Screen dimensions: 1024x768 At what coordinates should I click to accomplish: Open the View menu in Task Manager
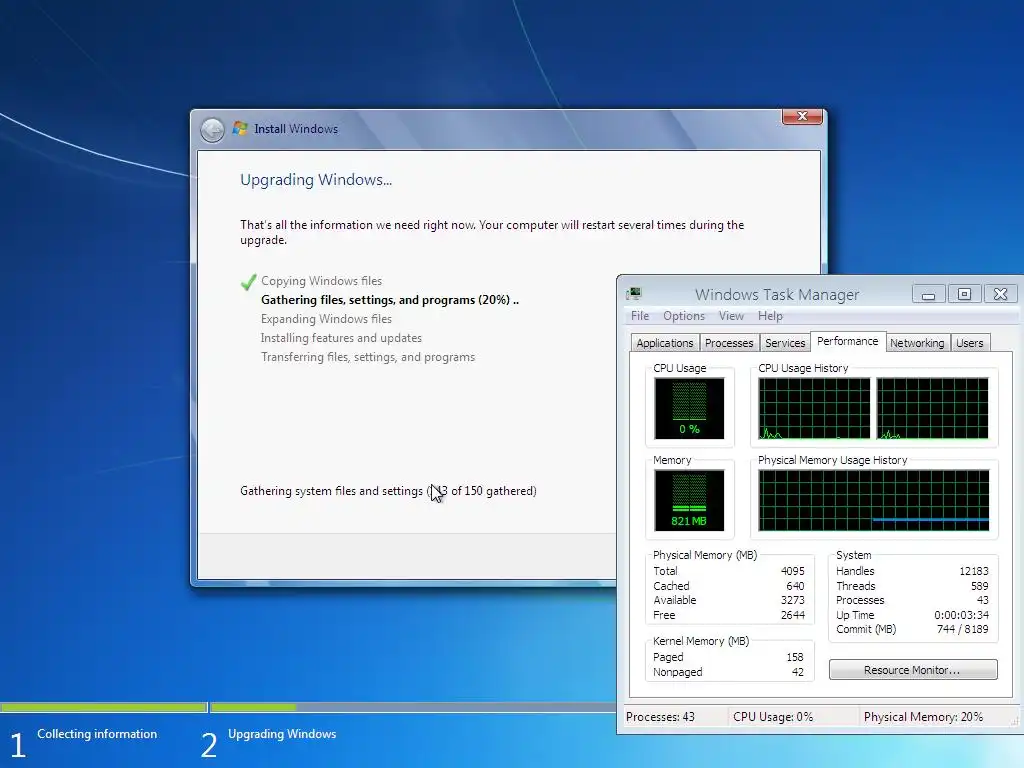[x=731, y=316]
